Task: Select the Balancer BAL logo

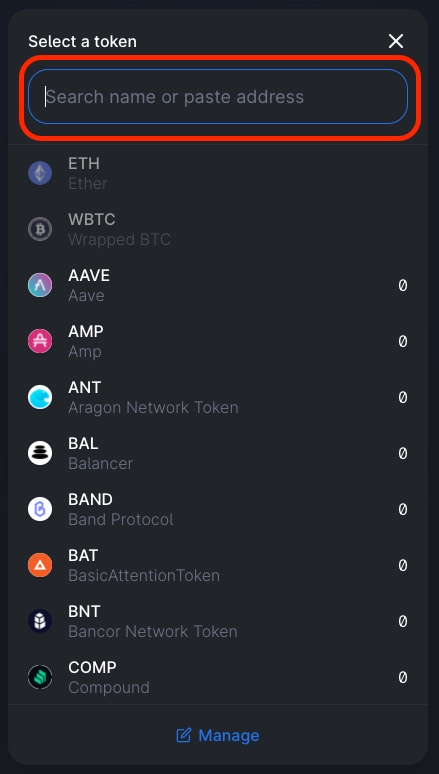Action: point(40,453)
